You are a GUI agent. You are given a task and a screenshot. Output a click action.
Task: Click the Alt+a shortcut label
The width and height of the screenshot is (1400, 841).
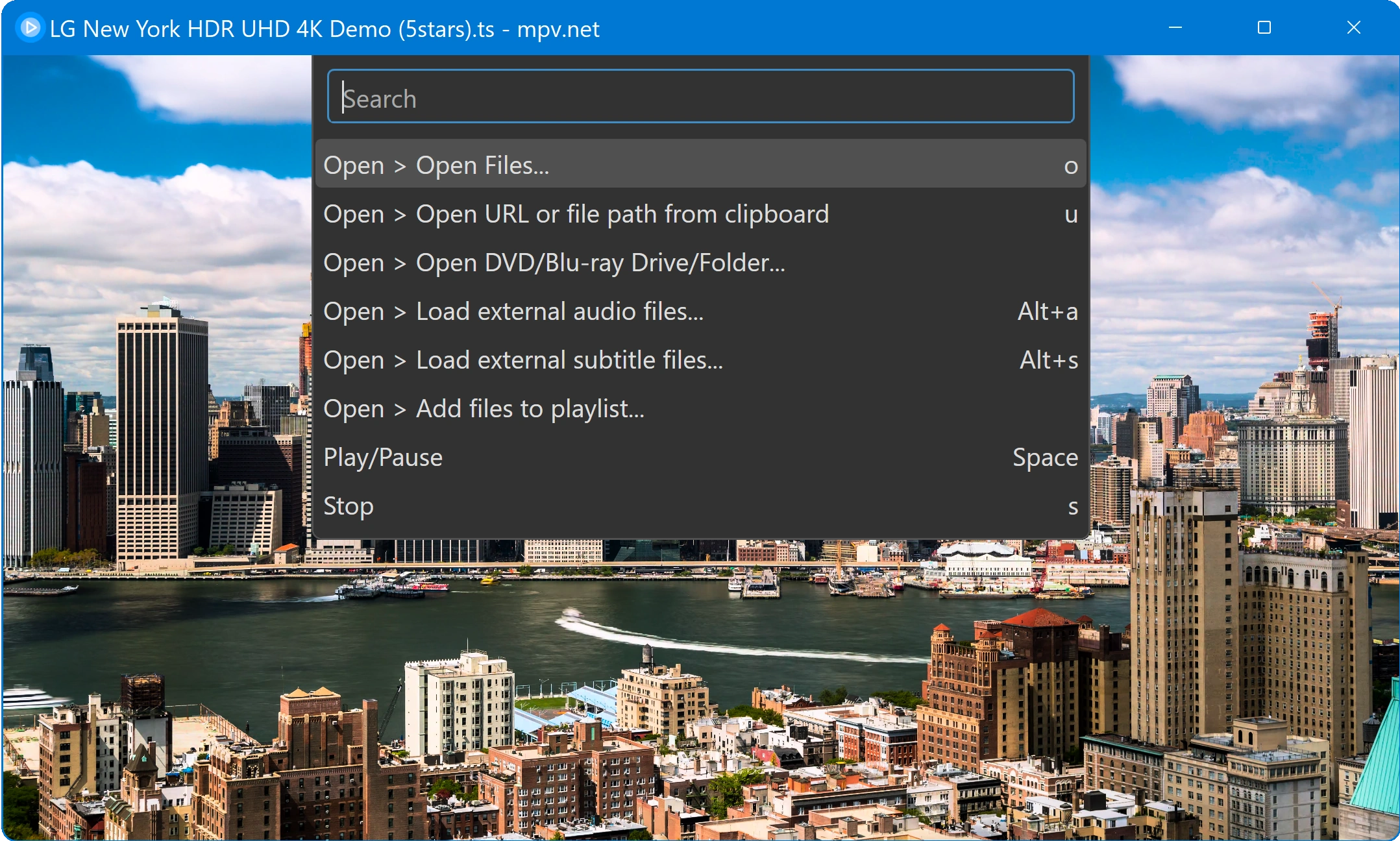pyautogui.click(x=1047, y=311)
